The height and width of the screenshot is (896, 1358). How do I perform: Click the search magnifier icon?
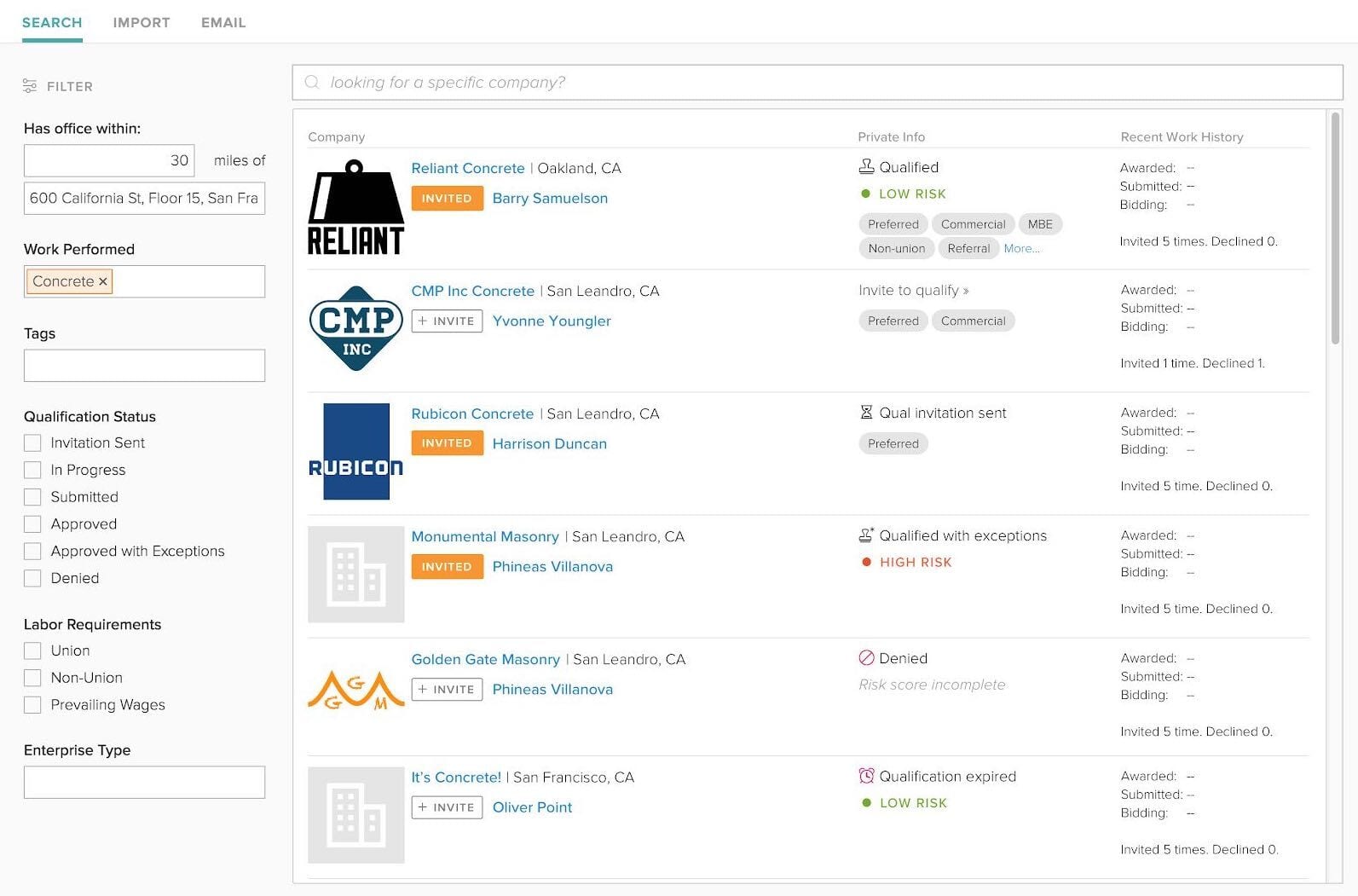(x=312, y=82)
